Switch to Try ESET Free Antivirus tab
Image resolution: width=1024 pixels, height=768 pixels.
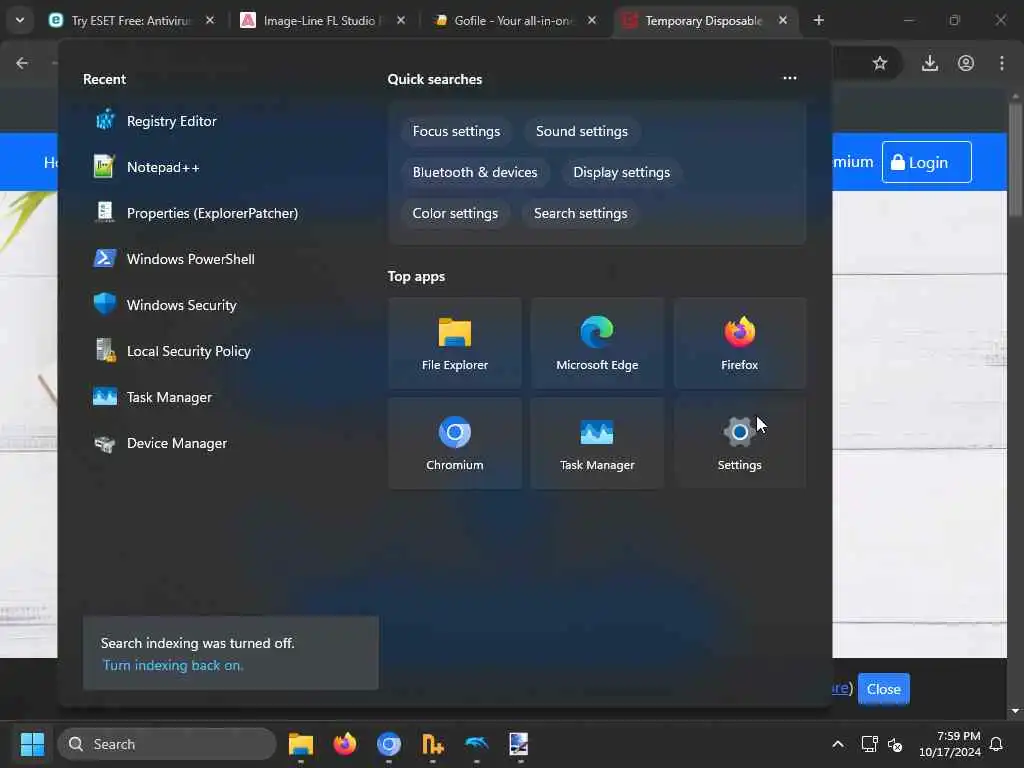(131, 20)
